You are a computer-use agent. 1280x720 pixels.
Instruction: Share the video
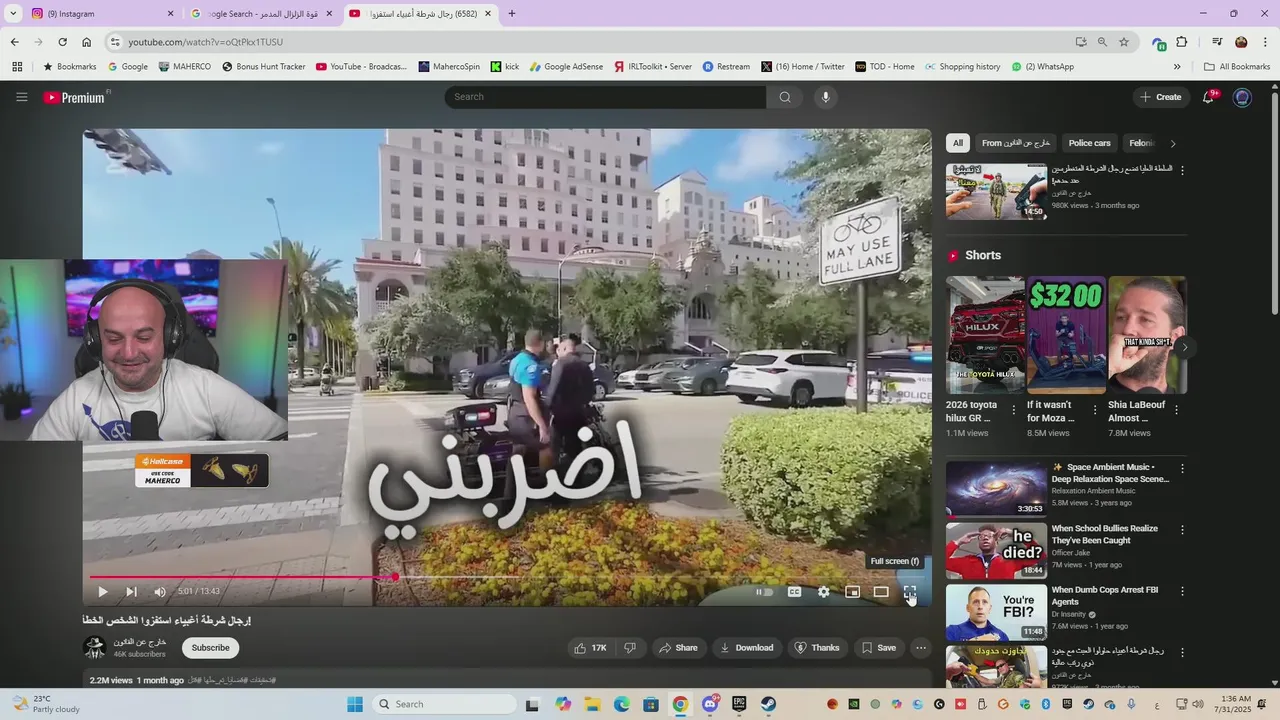click(678, 648)
